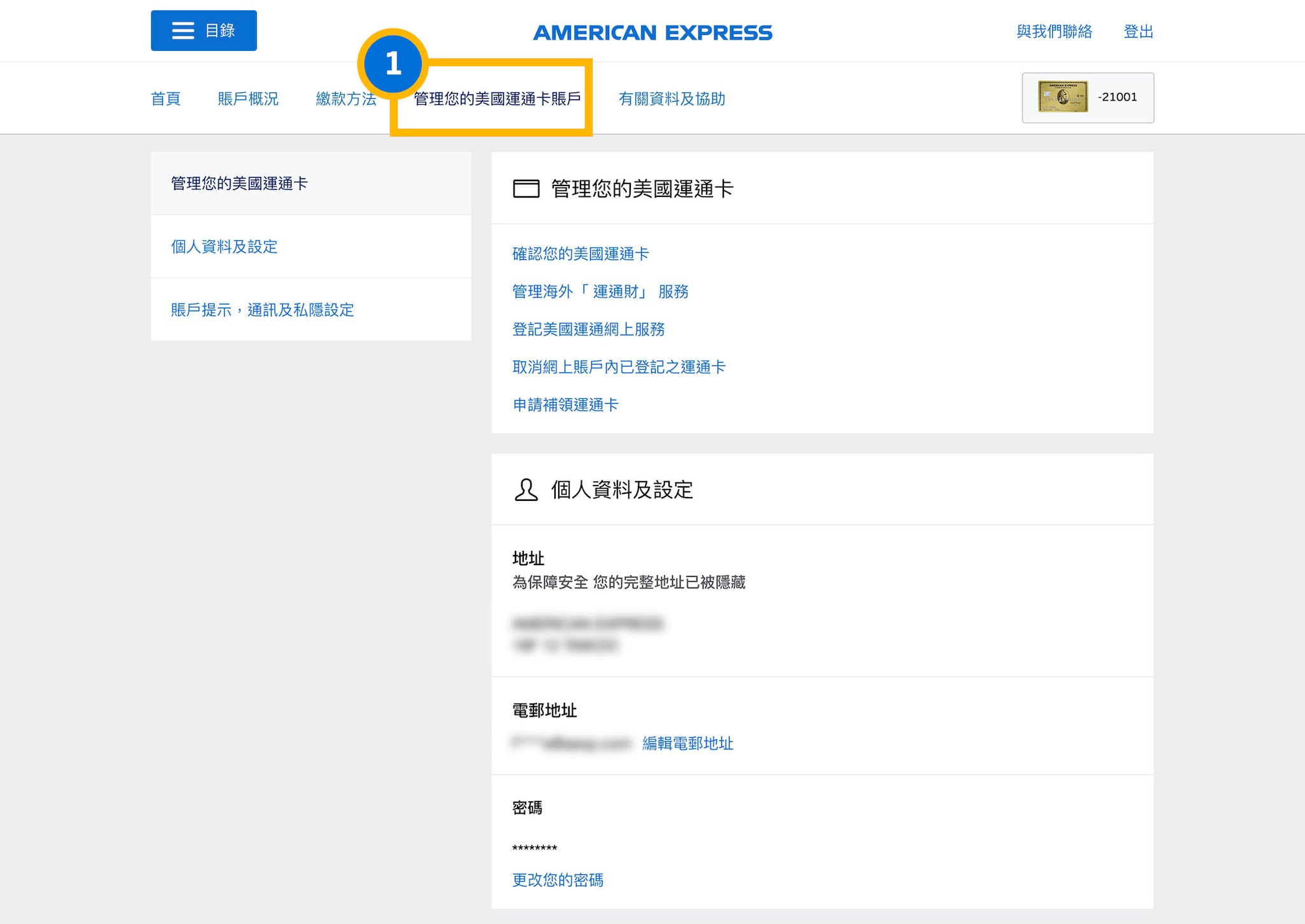The image size is (1305, 924).
Task: Switch to 有關資料及協助 tab
Action: point(672,99)
